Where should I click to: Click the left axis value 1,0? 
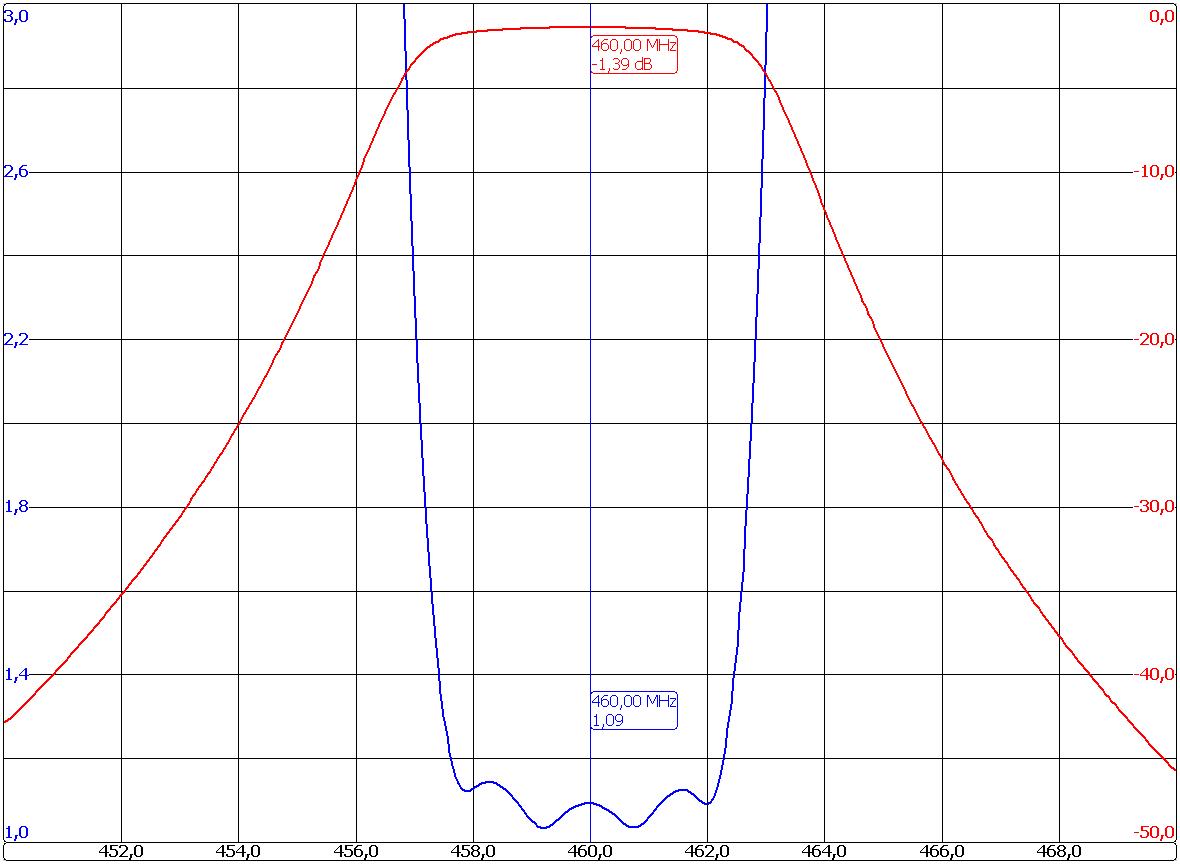[x=18, y=831]
